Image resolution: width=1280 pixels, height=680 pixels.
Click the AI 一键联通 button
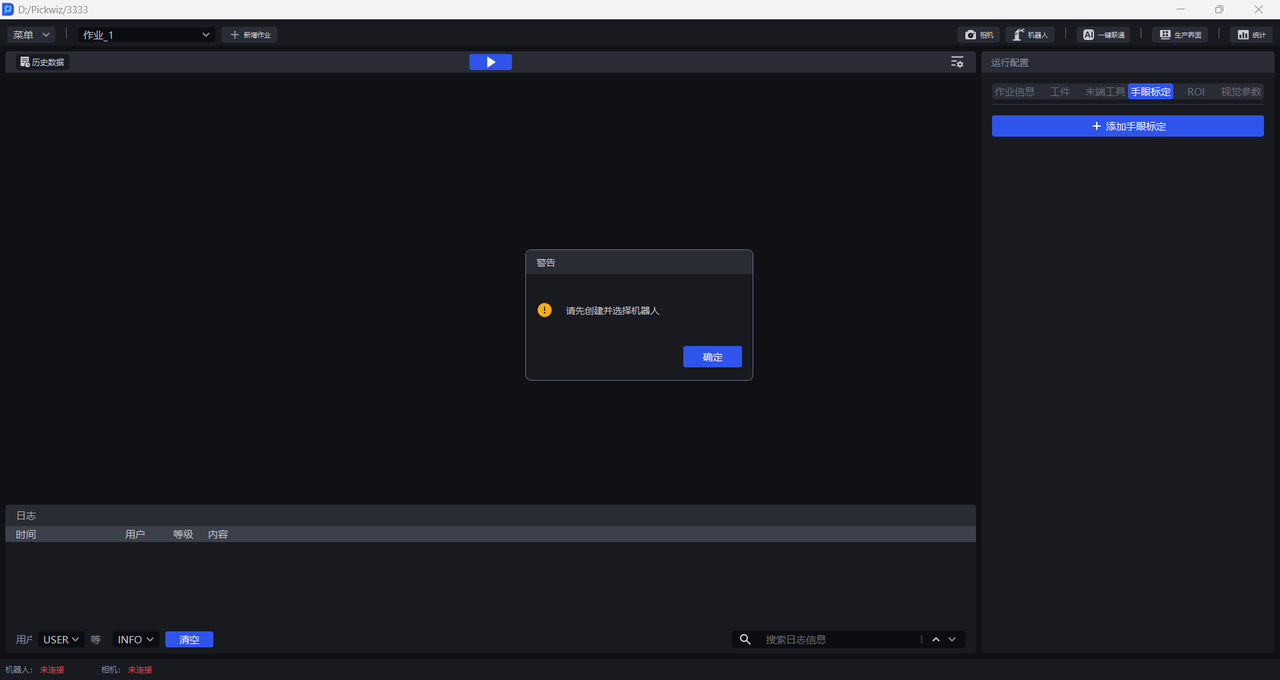pos(1103,35)
